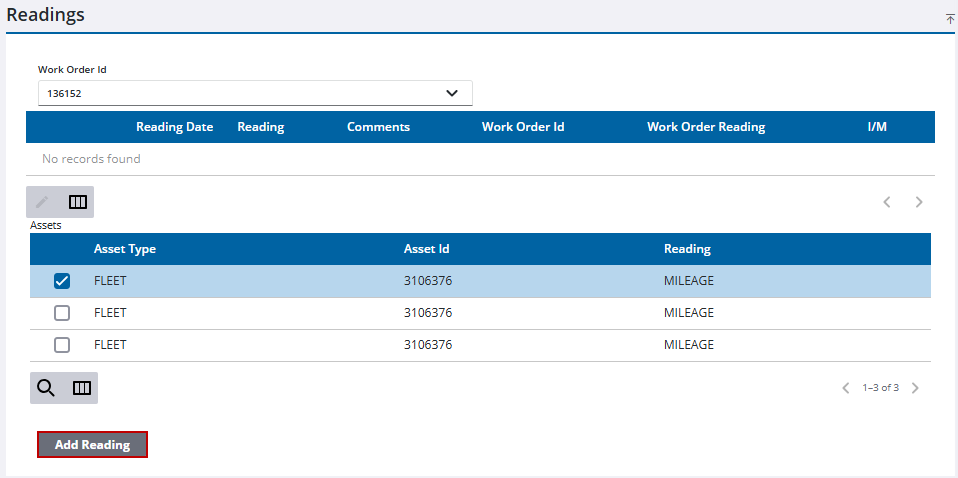Screen dimensions: 958x478
Task: Select the third row MILEAGE reading cell
Action: [689, 345]
